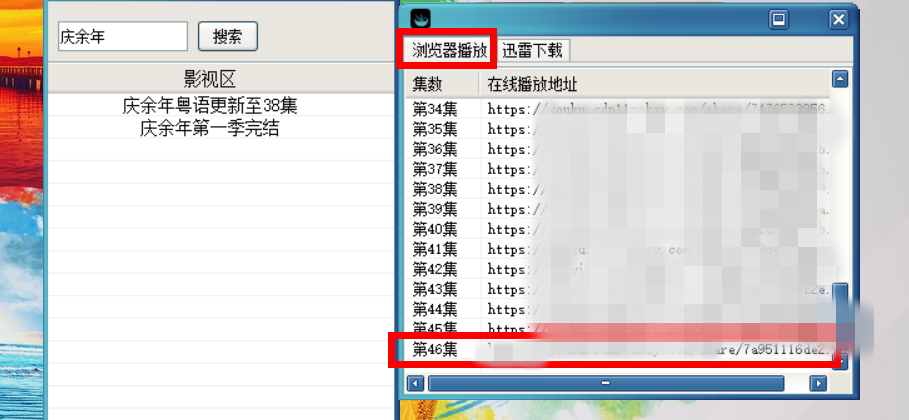Viewport: 909px width, 420px height.
Task: Click the app icon in popup title bar
Action: 421,18
